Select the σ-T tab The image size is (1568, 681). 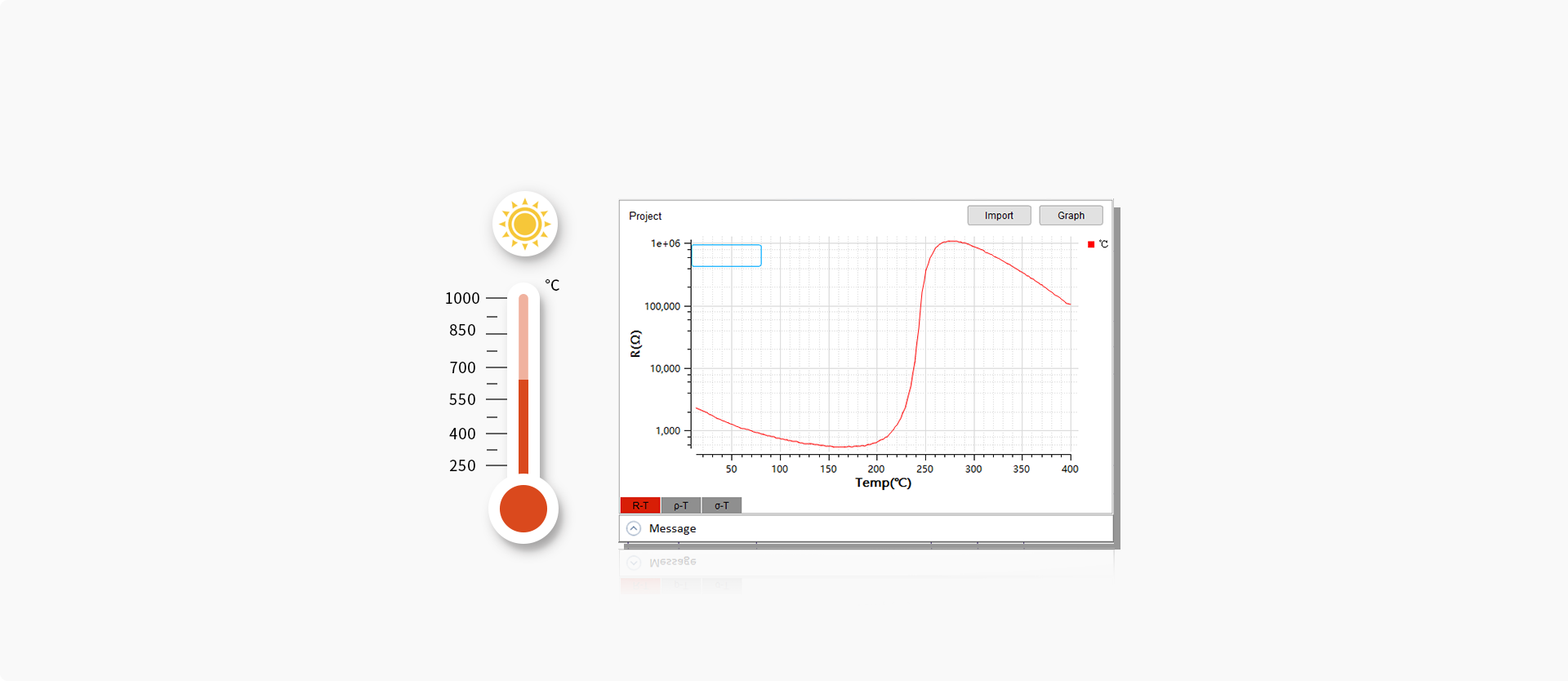[722, 505]
